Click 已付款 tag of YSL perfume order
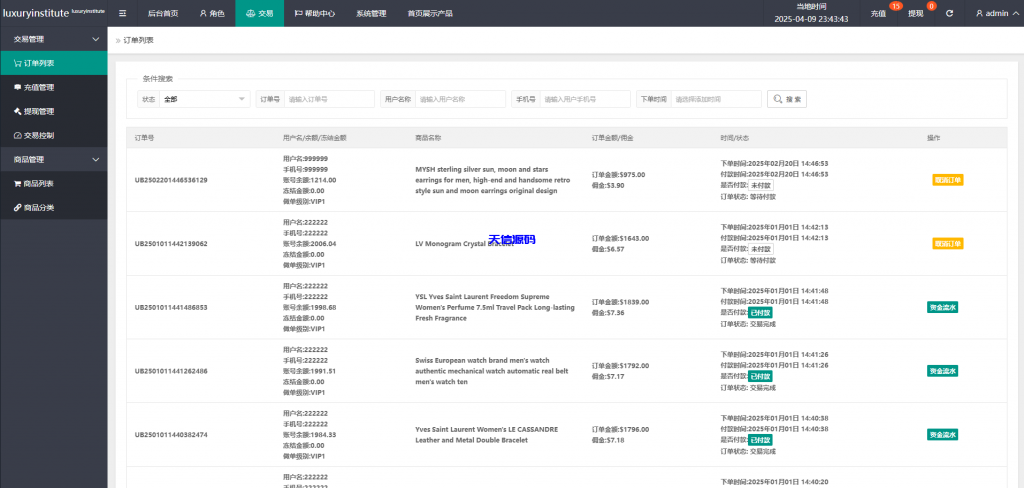Image resolution: width=1024 pixels, height=488 pixels. 760,313
